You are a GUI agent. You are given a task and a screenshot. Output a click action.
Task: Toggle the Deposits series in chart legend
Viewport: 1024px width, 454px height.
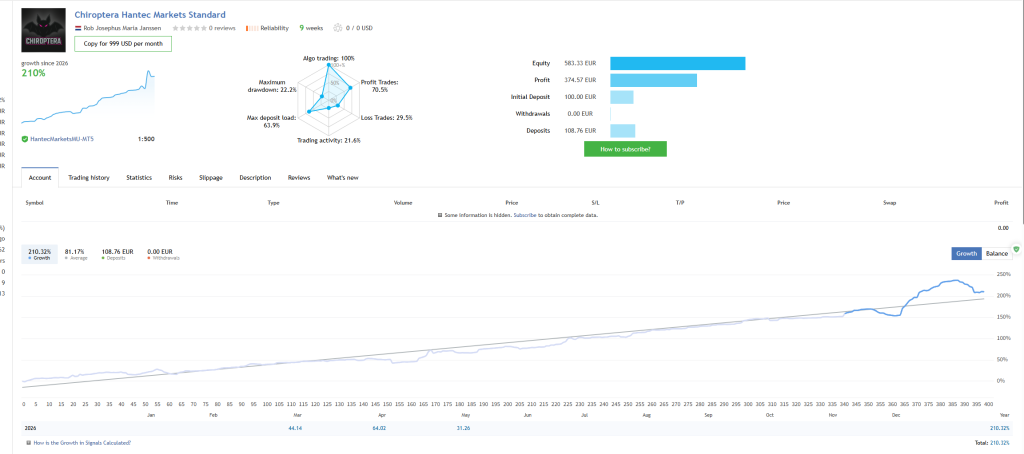click(118, 254)
